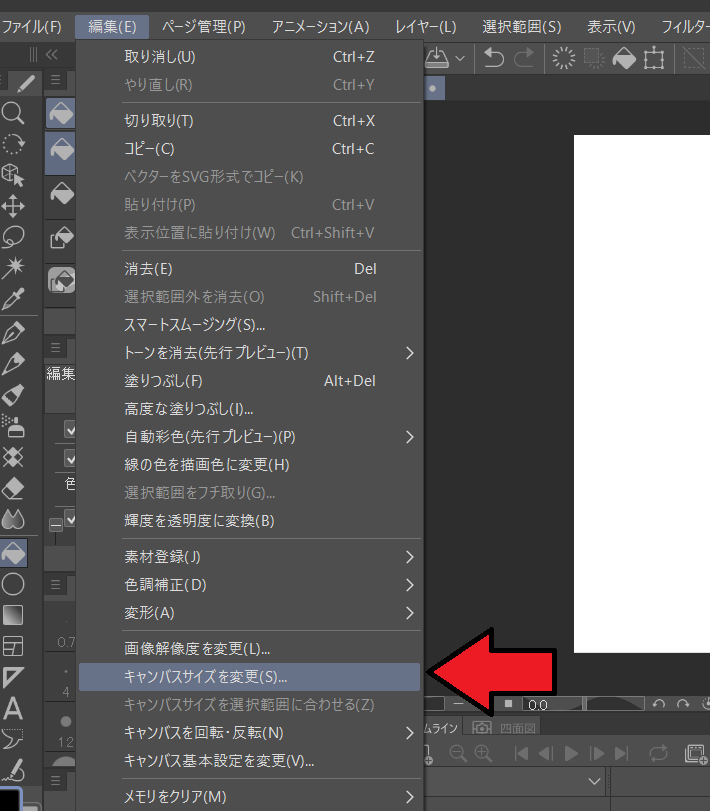Open dropdown in the timeline panel
710x811 pixels.
pyautogui.click(x=596, y=781)
